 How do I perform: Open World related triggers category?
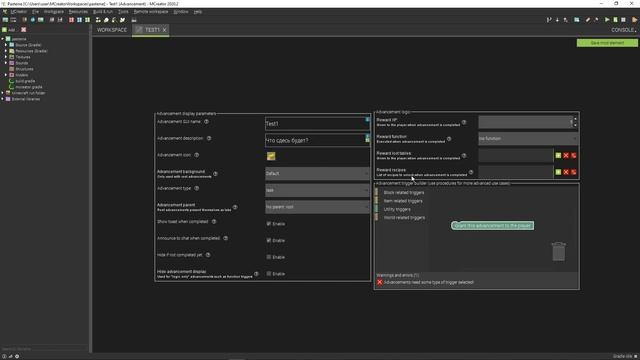click(x=404, y=218)
